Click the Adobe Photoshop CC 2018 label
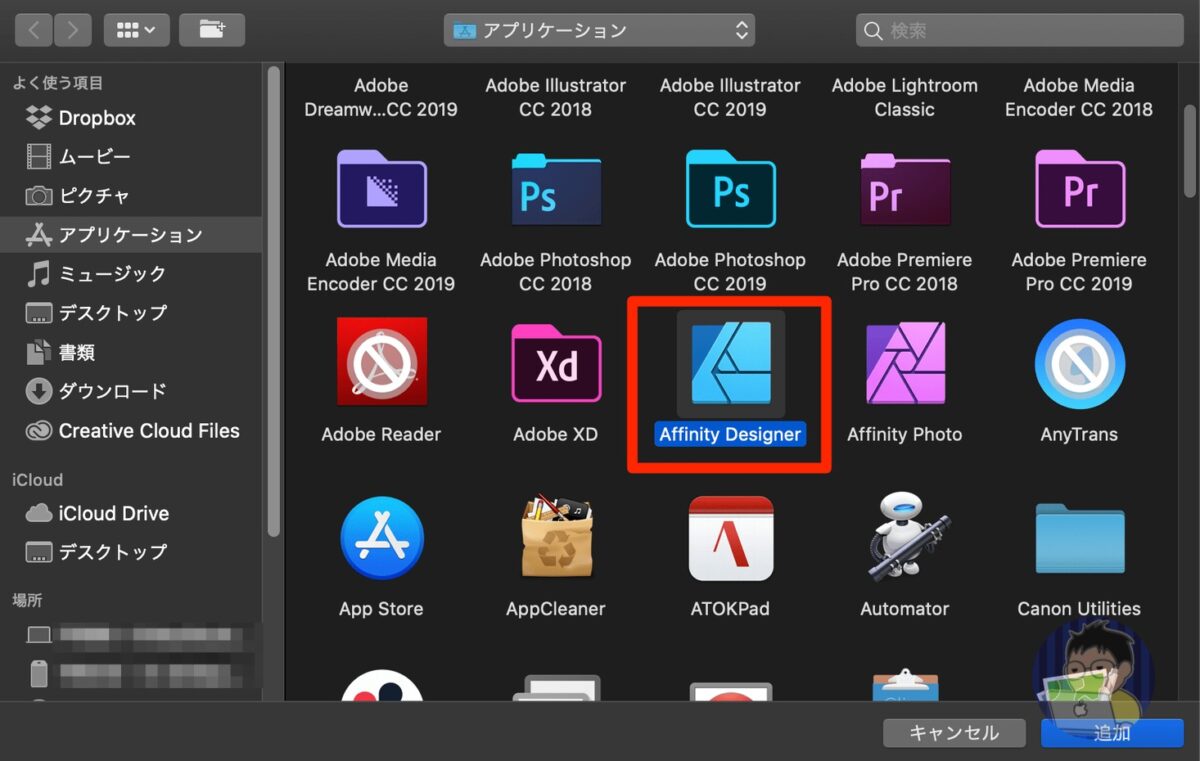The width and height of the screenshot is (1200, 761). 556,272
